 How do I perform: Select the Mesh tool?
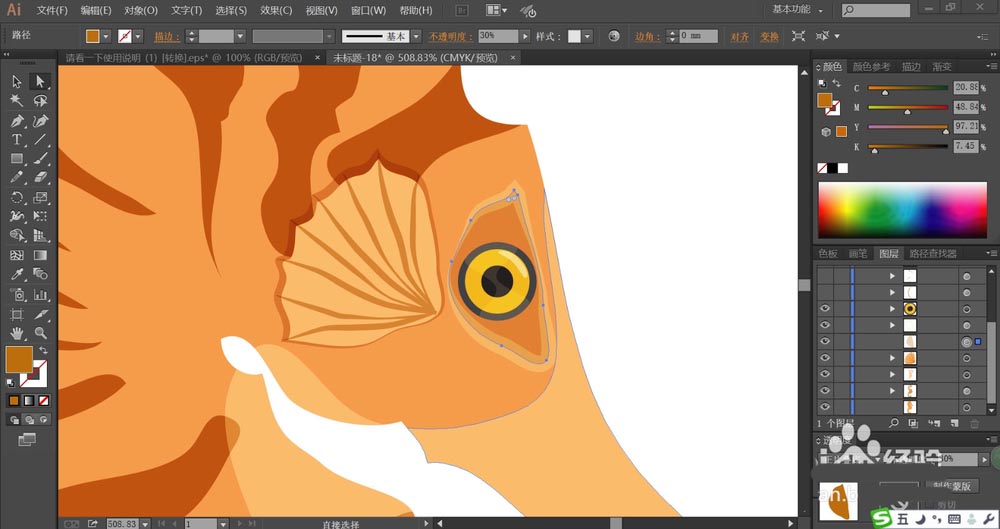click(17, 255)
